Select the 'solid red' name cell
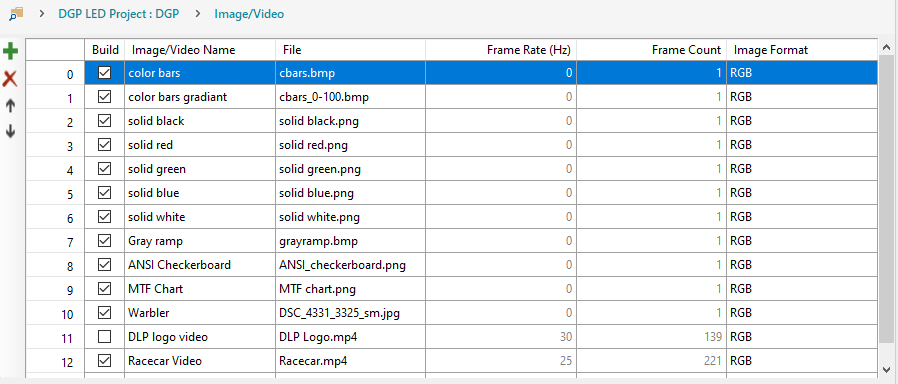898x384 pixels. [x=200, y=145]
